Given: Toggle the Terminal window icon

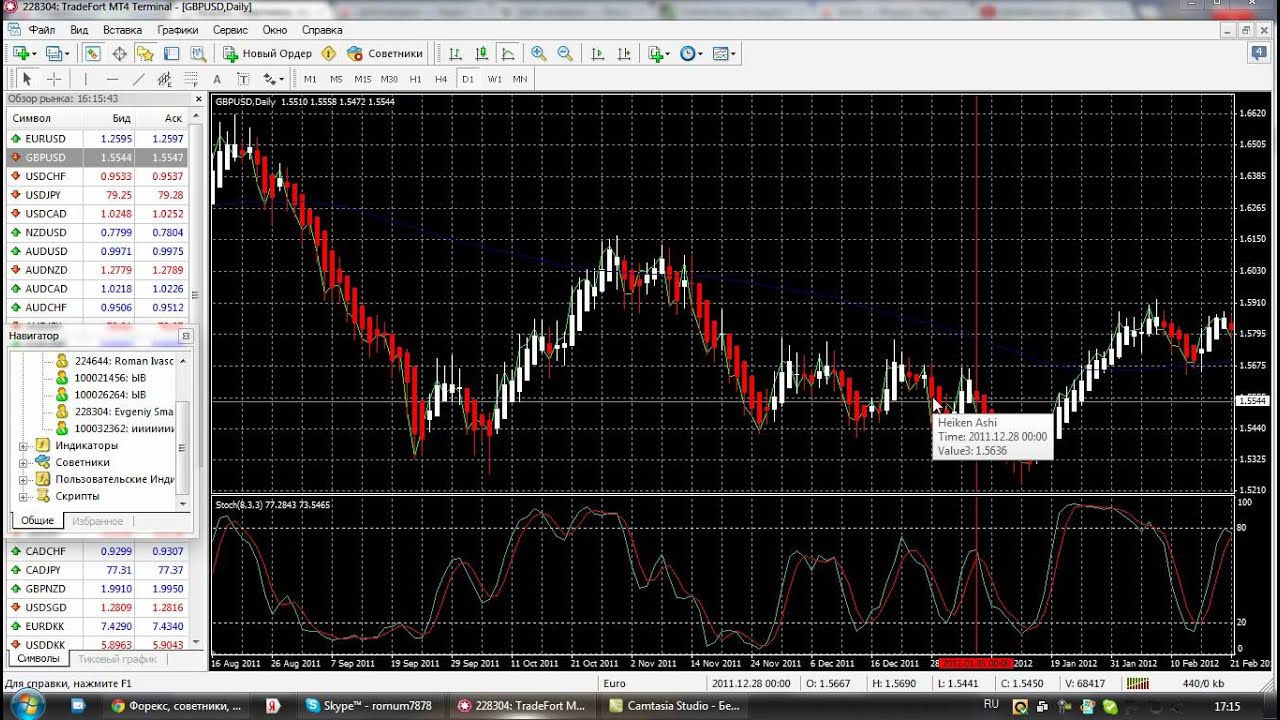Looking at the screenshot, I should (x=171, y=53).
